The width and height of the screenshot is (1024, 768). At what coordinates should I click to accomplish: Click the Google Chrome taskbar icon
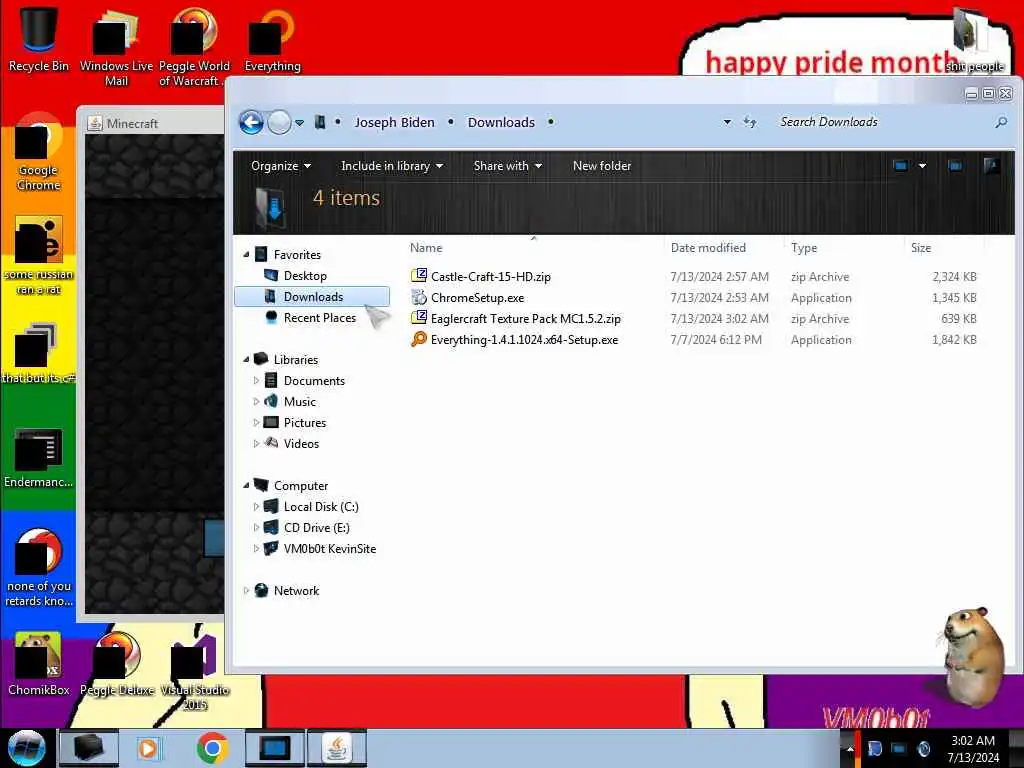[212, 748]
